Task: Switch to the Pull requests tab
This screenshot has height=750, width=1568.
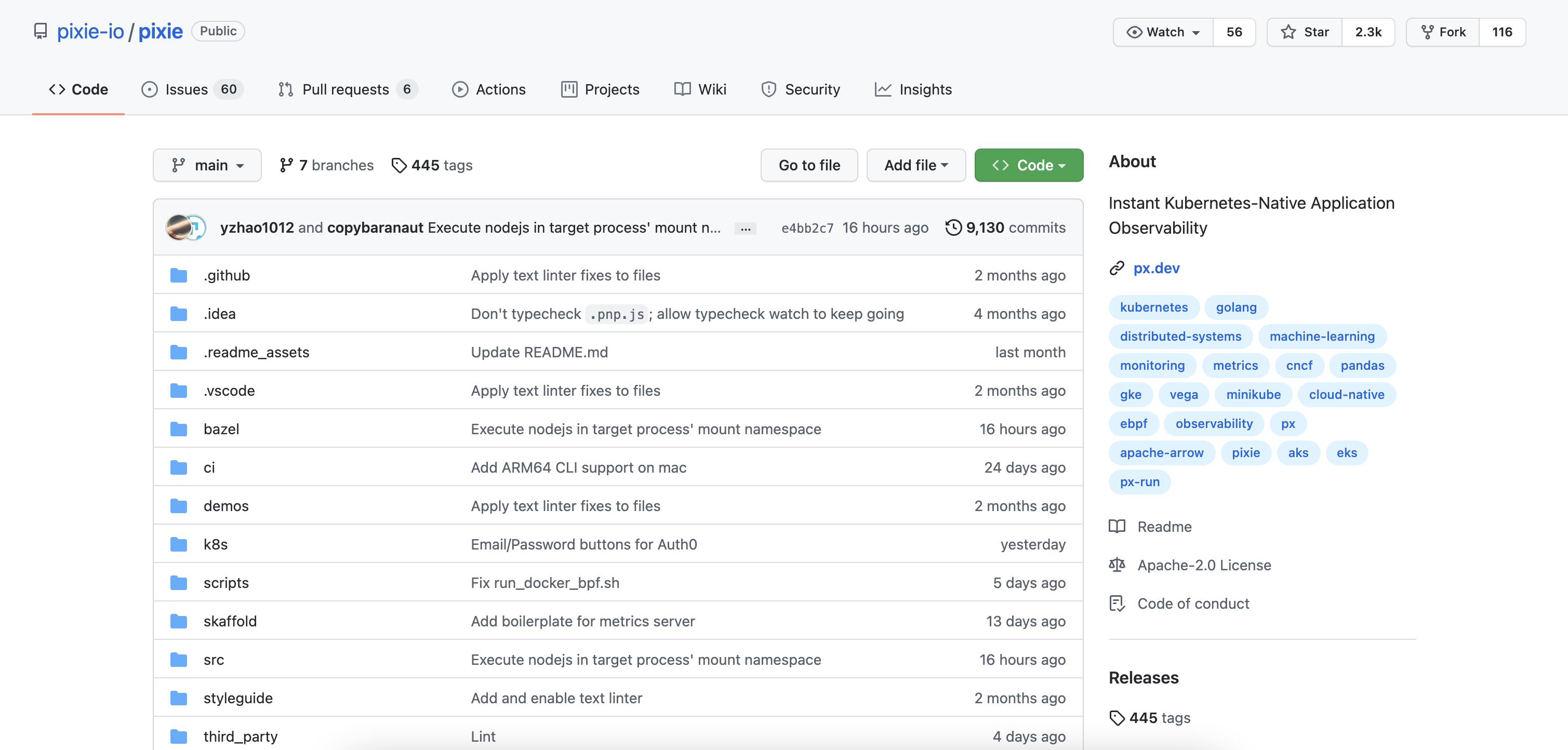Action: point(345,89)
